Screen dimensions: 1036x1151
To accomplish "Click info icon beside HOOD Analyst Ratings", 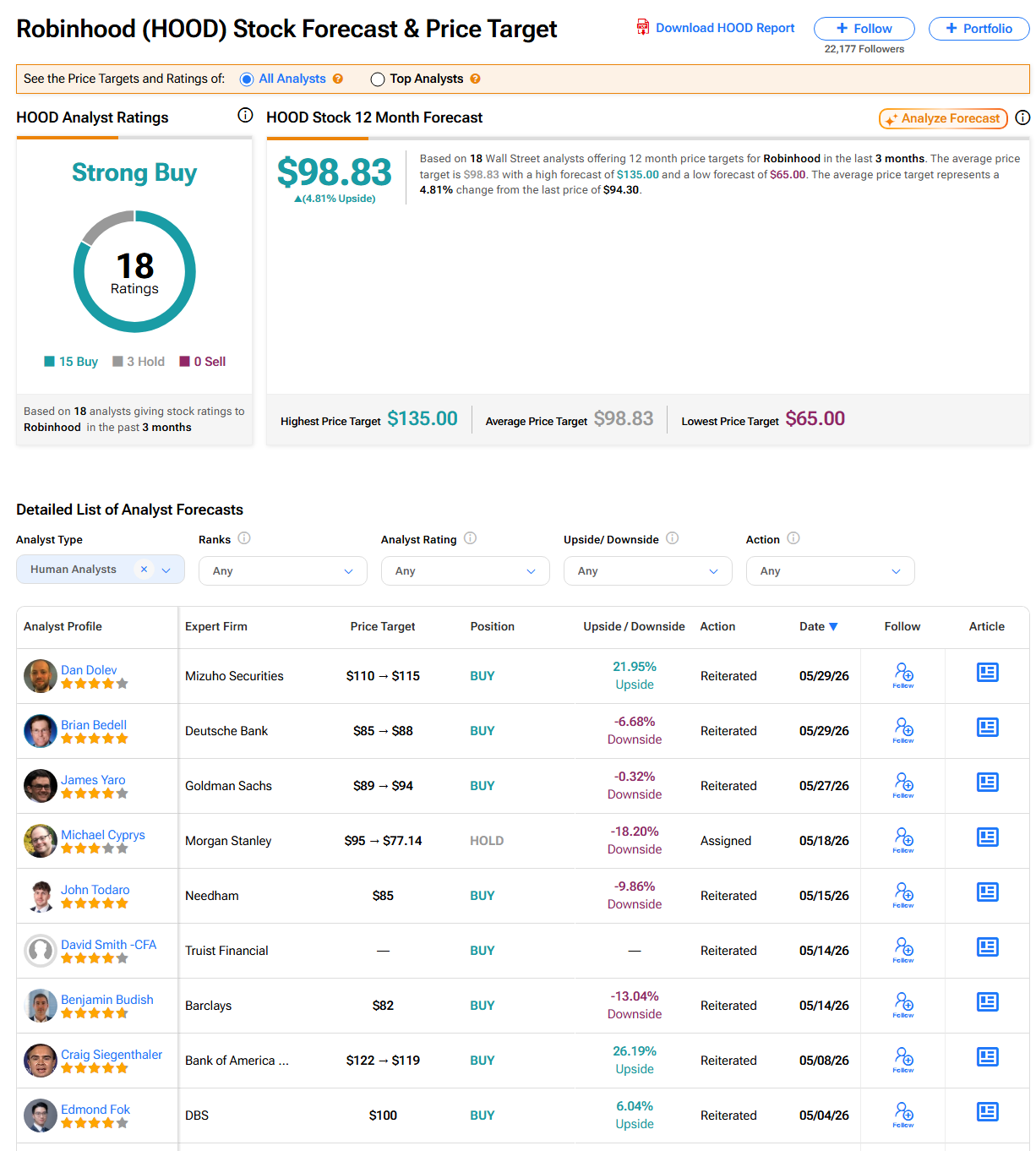I will tap(245, 115).
